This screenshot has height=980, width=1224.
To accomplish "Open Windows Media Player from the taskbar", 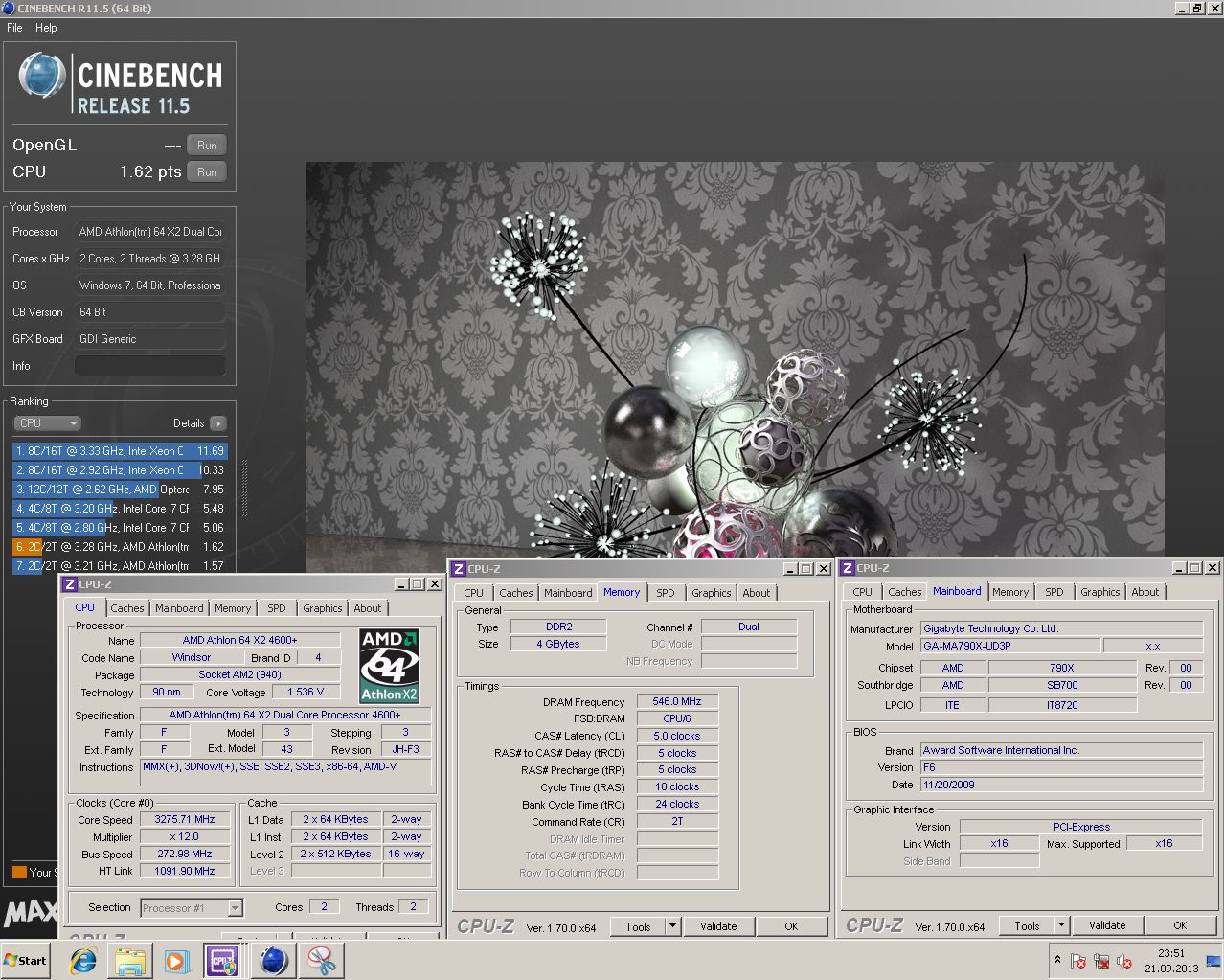I will tap(176, 961).
